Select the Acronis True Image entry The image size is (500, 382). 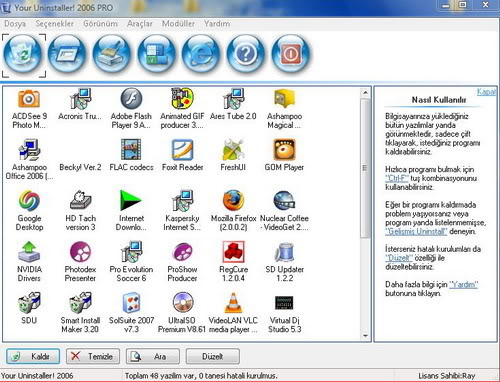80,99
